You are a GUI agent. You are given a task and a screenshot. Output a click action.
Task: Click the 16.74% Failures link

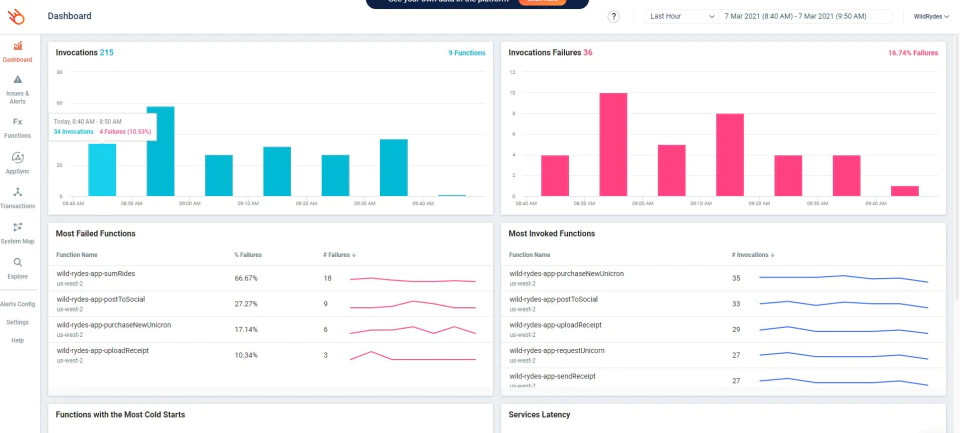[913, 53]
